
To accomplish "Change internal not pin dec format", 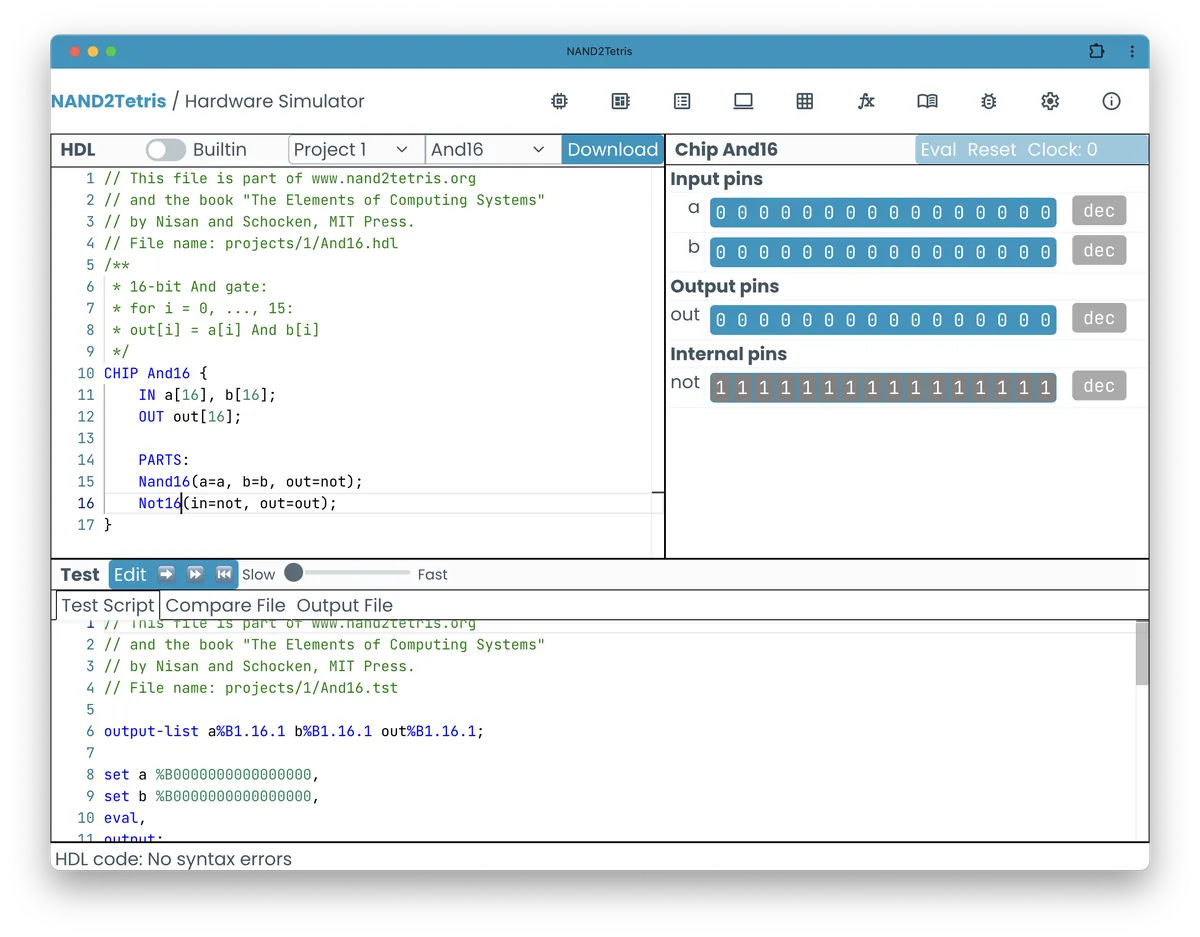I will (1099, 386).
